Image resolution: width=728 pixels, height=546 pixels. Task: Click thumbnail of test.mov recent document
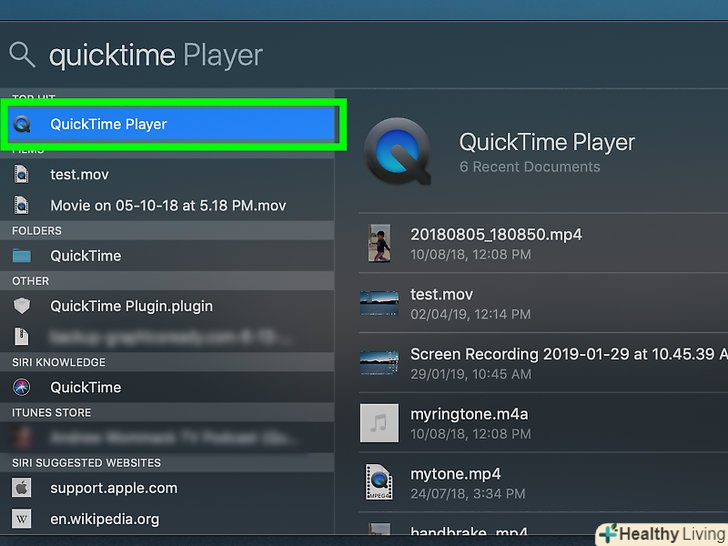coord(379,303)
